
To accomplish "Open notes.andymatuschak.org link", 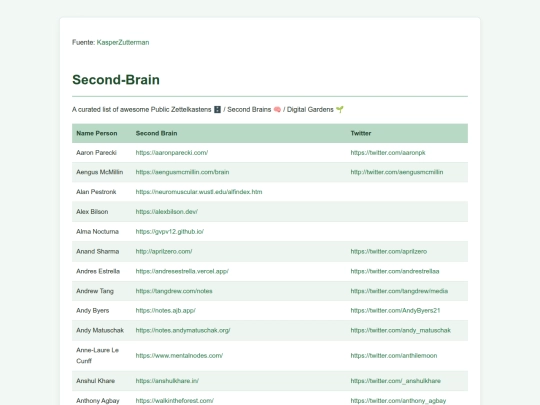I will (x=183, y=330).
